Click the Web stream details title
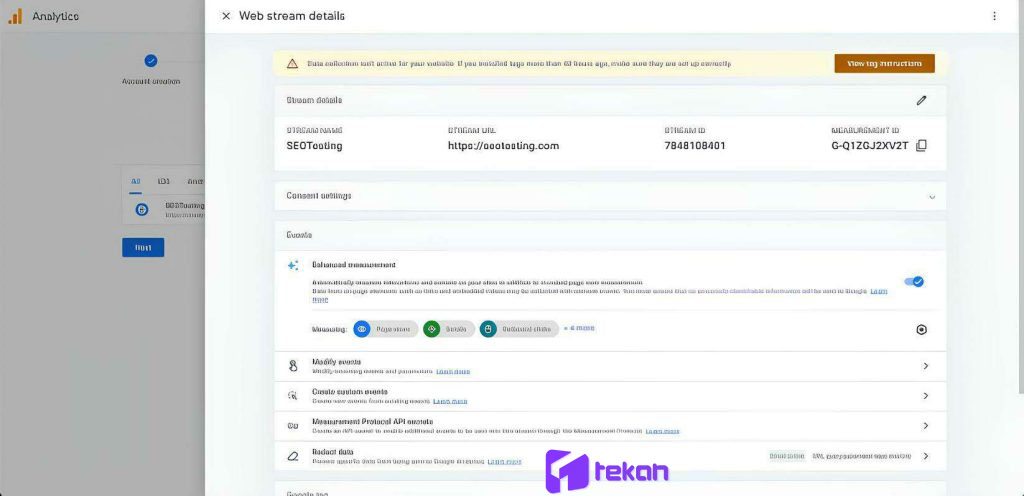This screenshot has height=496, width=1024. pyautogui.click(x=292, y=16)
